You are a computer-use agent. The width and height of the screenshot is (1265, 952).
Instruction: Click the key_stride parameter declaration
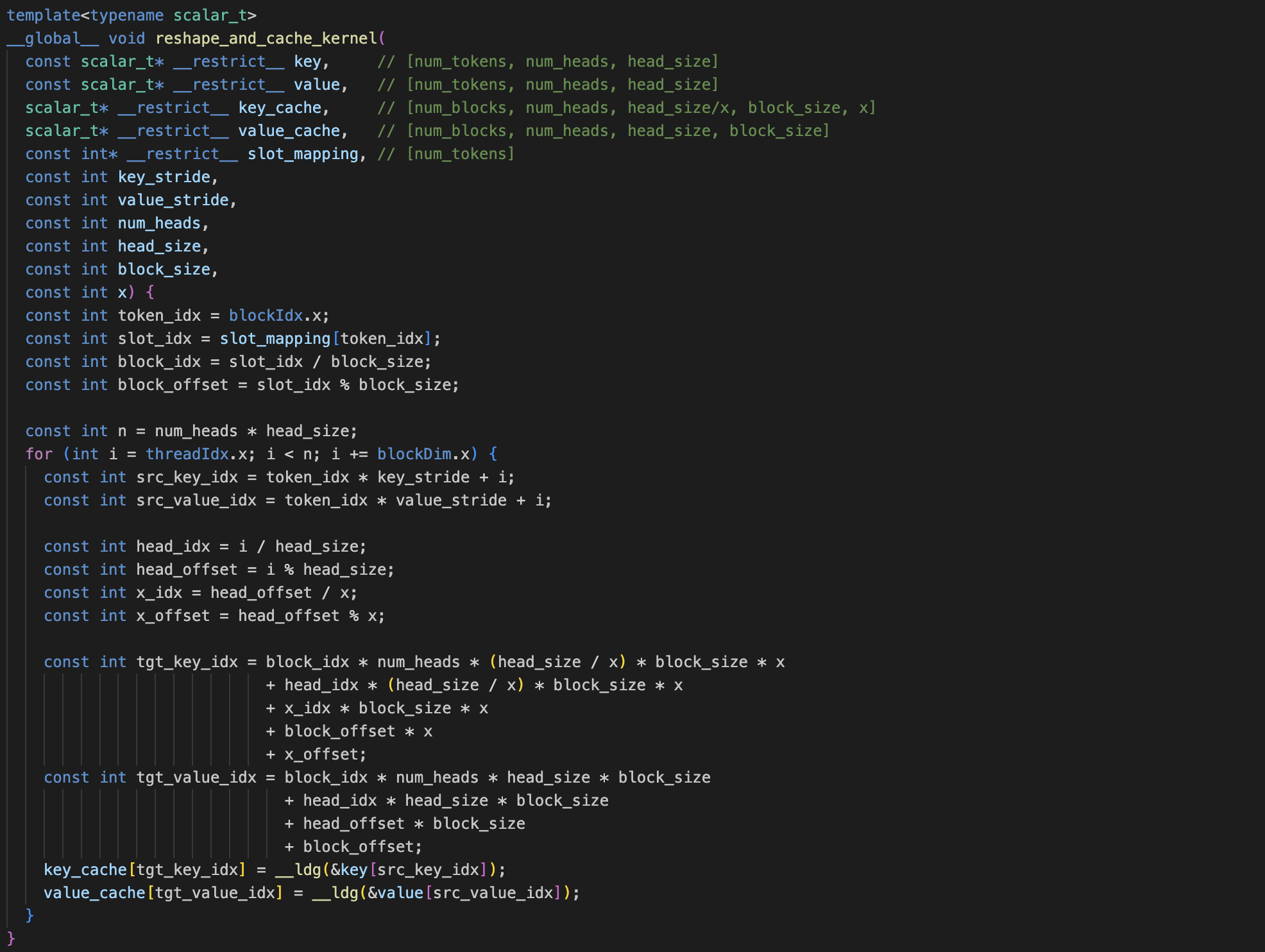pos(164,177)
